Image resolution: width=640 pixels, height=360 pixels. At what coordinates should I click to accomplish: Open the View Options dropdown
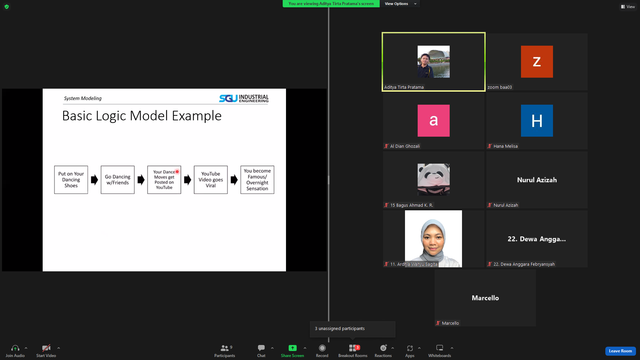pyautogui.click(x=400, y=4)
